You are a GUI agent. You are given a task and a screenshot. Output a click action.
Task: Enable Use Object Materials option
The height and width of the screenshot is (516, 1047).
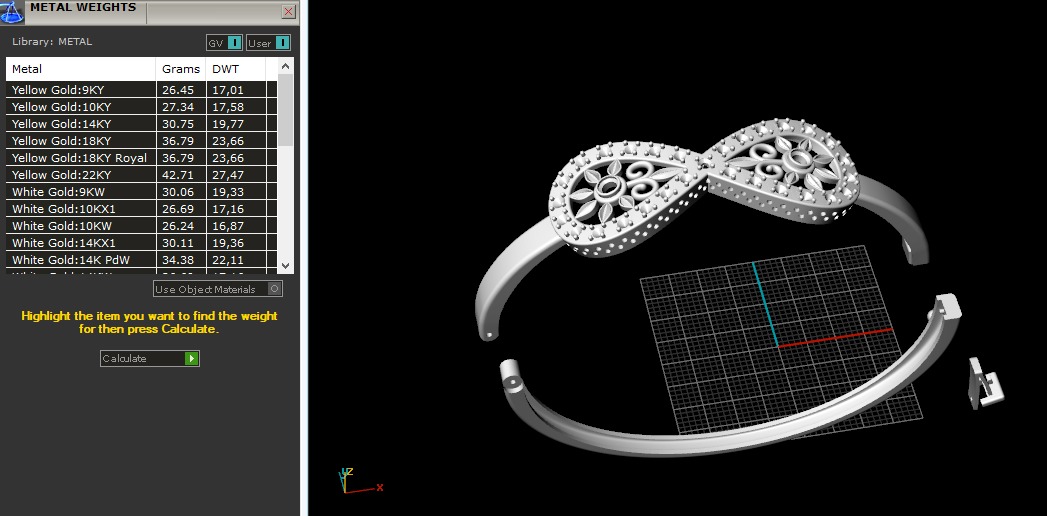pos(218,289)
